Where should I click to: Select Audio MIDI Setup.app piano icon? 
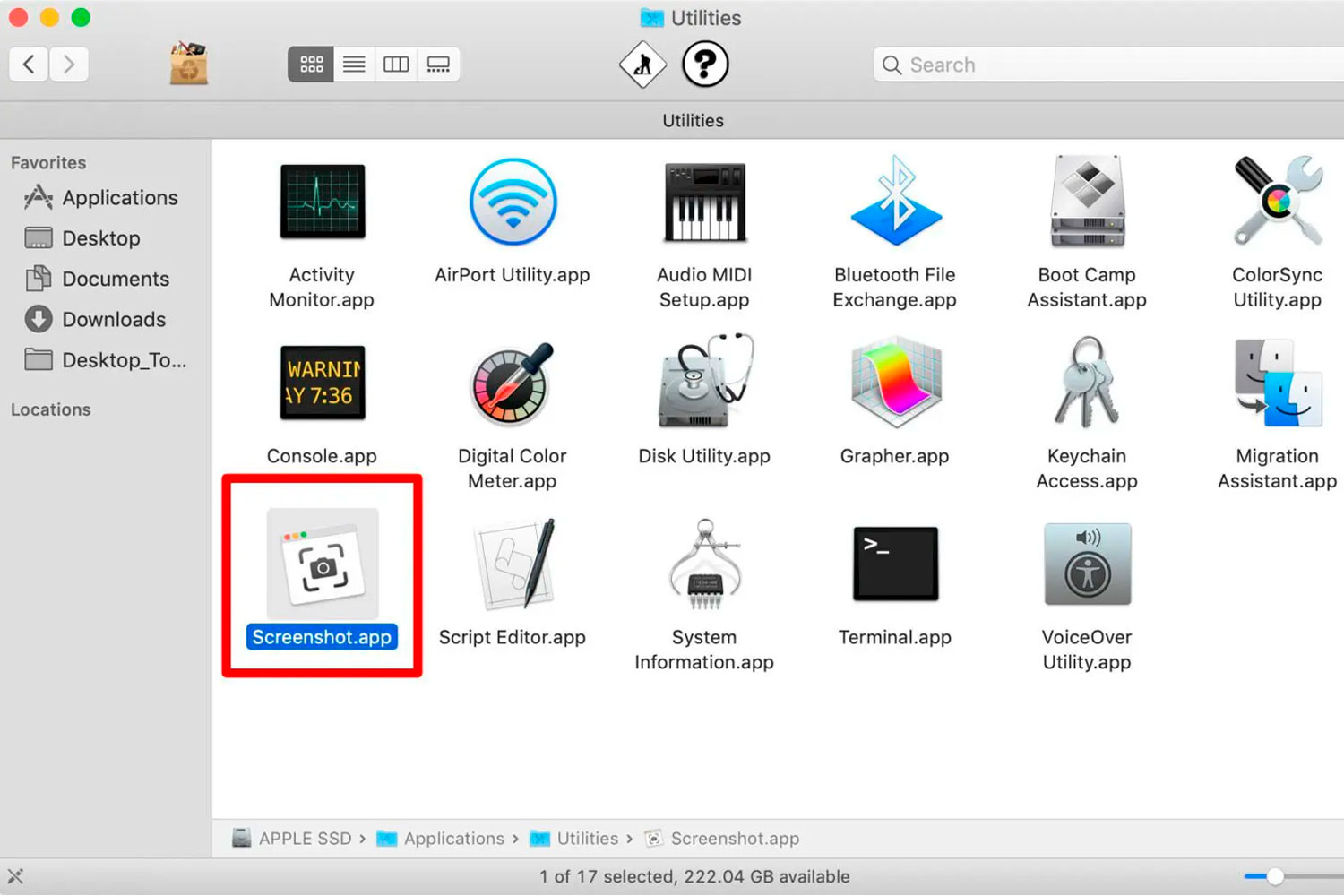click(x=704, y=202)
